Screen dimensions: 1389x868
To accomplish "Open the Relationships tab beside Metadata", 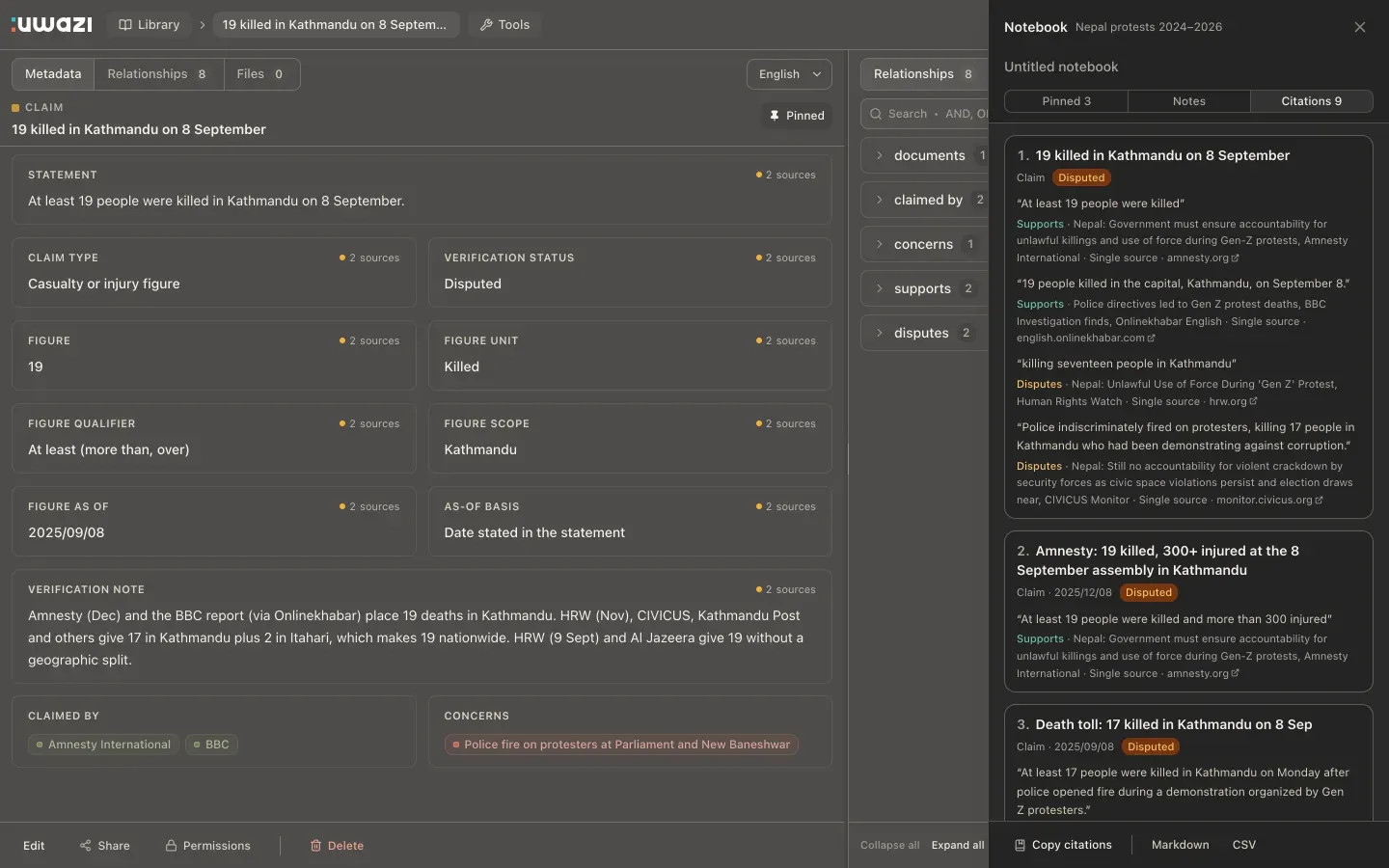I will pyautogui.click(x=159, y=74).
